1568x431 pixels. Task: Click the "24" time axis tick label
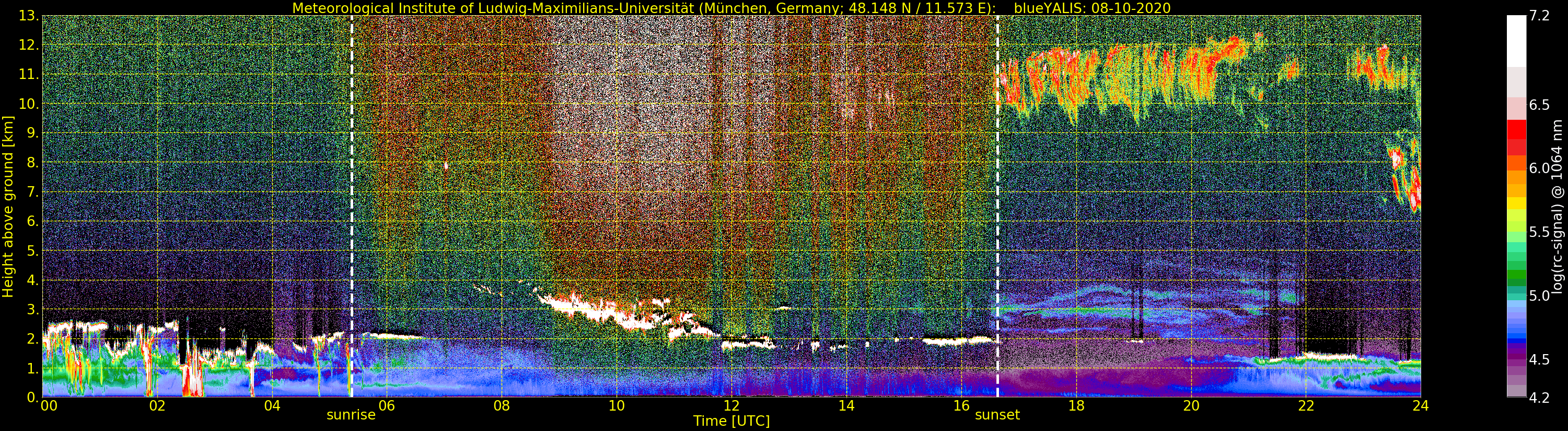[x=1421, y=406]
